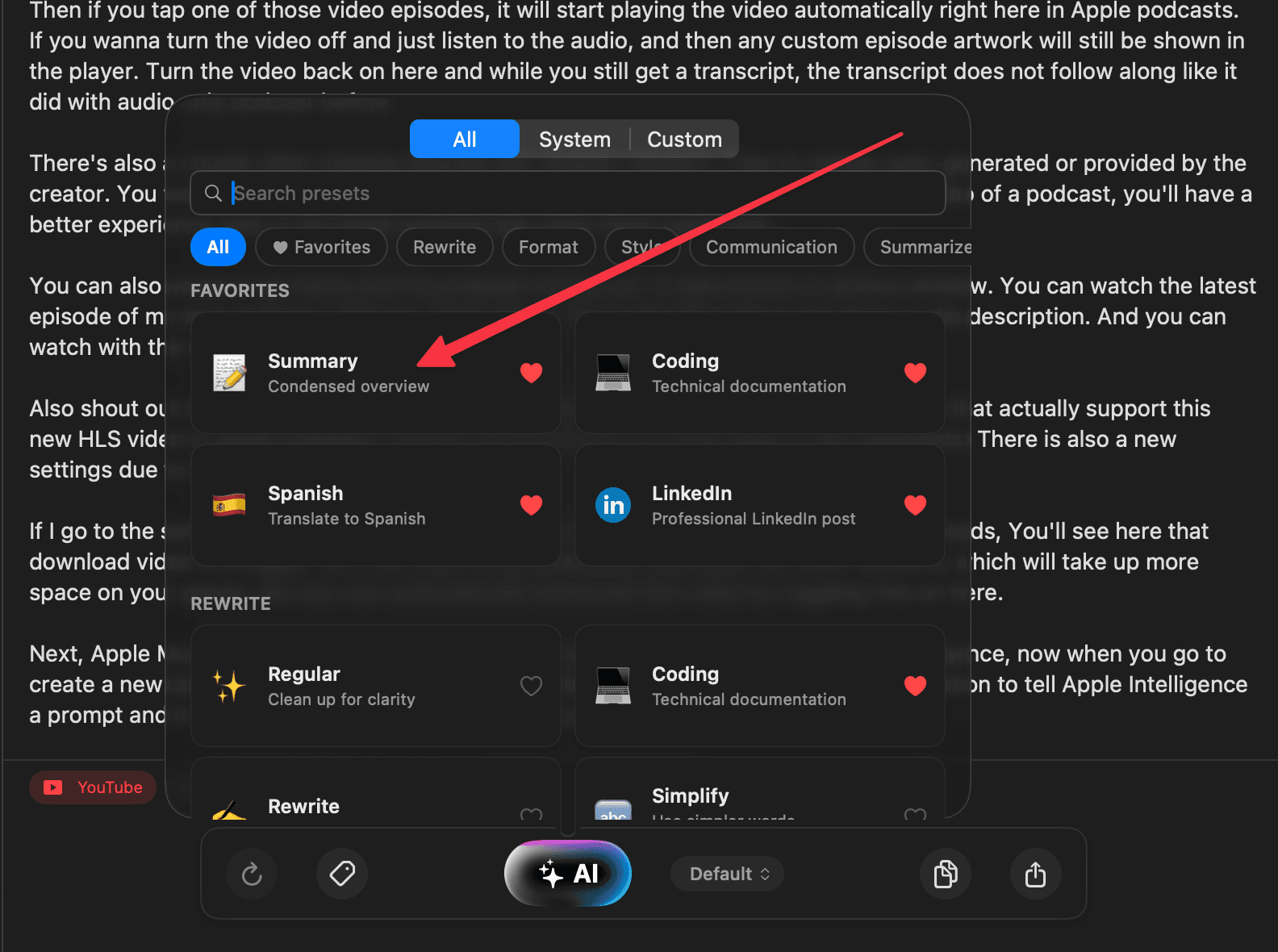The width and height of the screenshot is (1278, 952).
Task: Select the Simplify preset card
Action: (760, 789)
